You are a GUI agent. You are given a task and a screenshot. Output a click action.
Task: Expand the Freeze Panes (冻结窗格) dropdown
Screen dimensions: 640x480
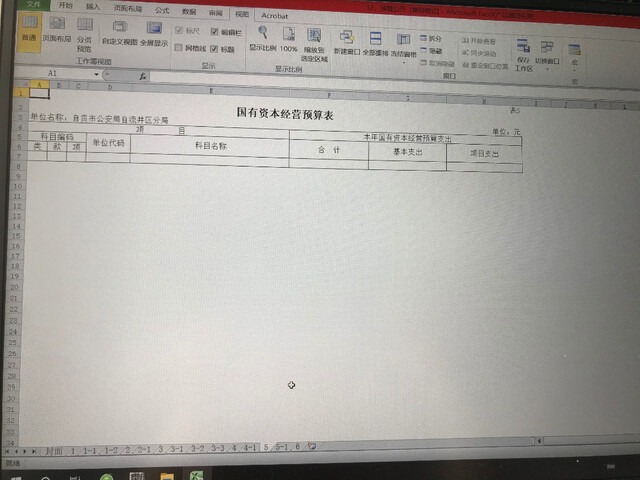click(404, 43)
